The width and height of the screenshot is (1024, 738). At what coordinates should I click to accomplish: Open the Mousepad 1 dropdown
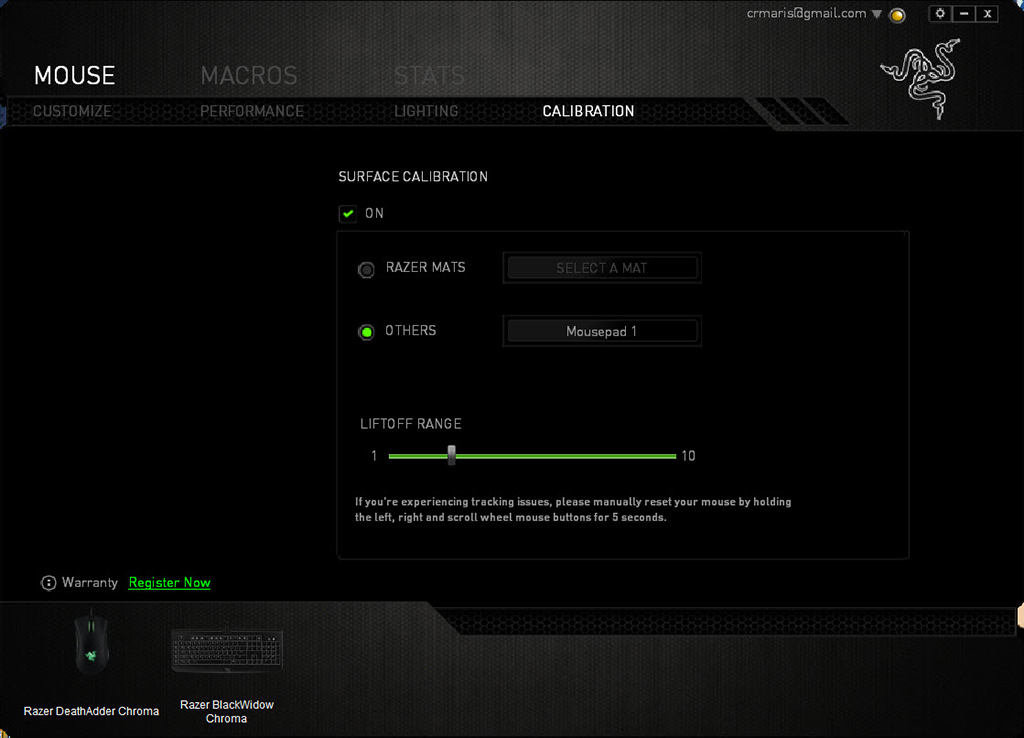[x=601, y=331]
